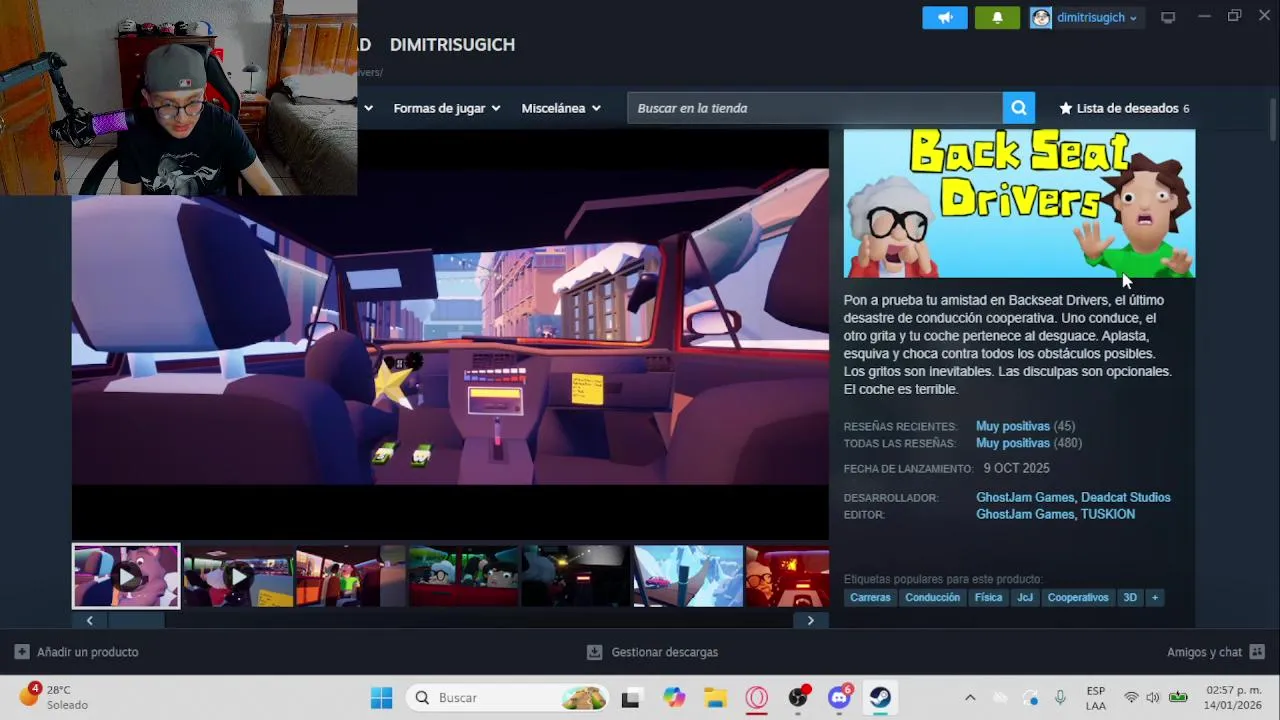1280x720 pixels.
Task: Click the JcJ tag
Action: pos(1025,597)
